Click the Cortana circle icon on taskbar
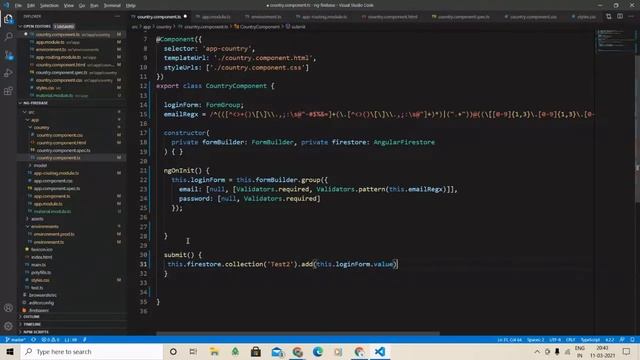 click(173, 351)
